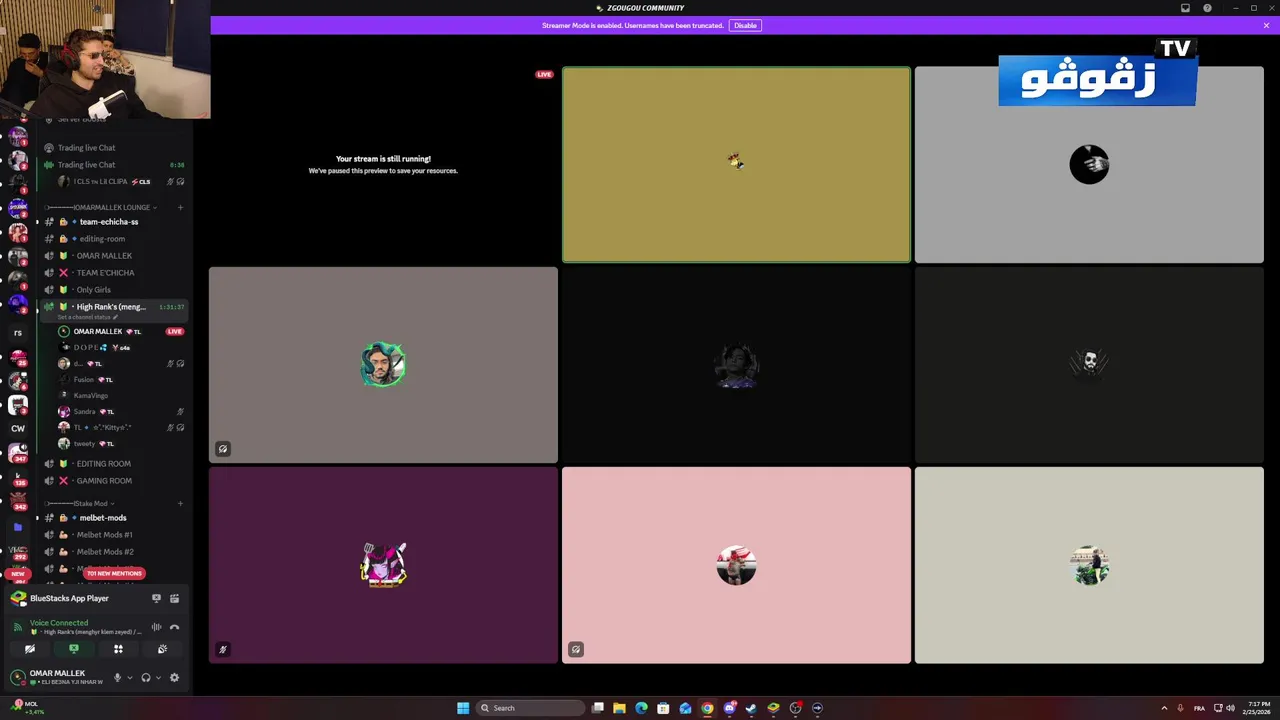Collapse the OMARMALLEK LOUNGE category
Screen dimensions: 1280x720
101,207
